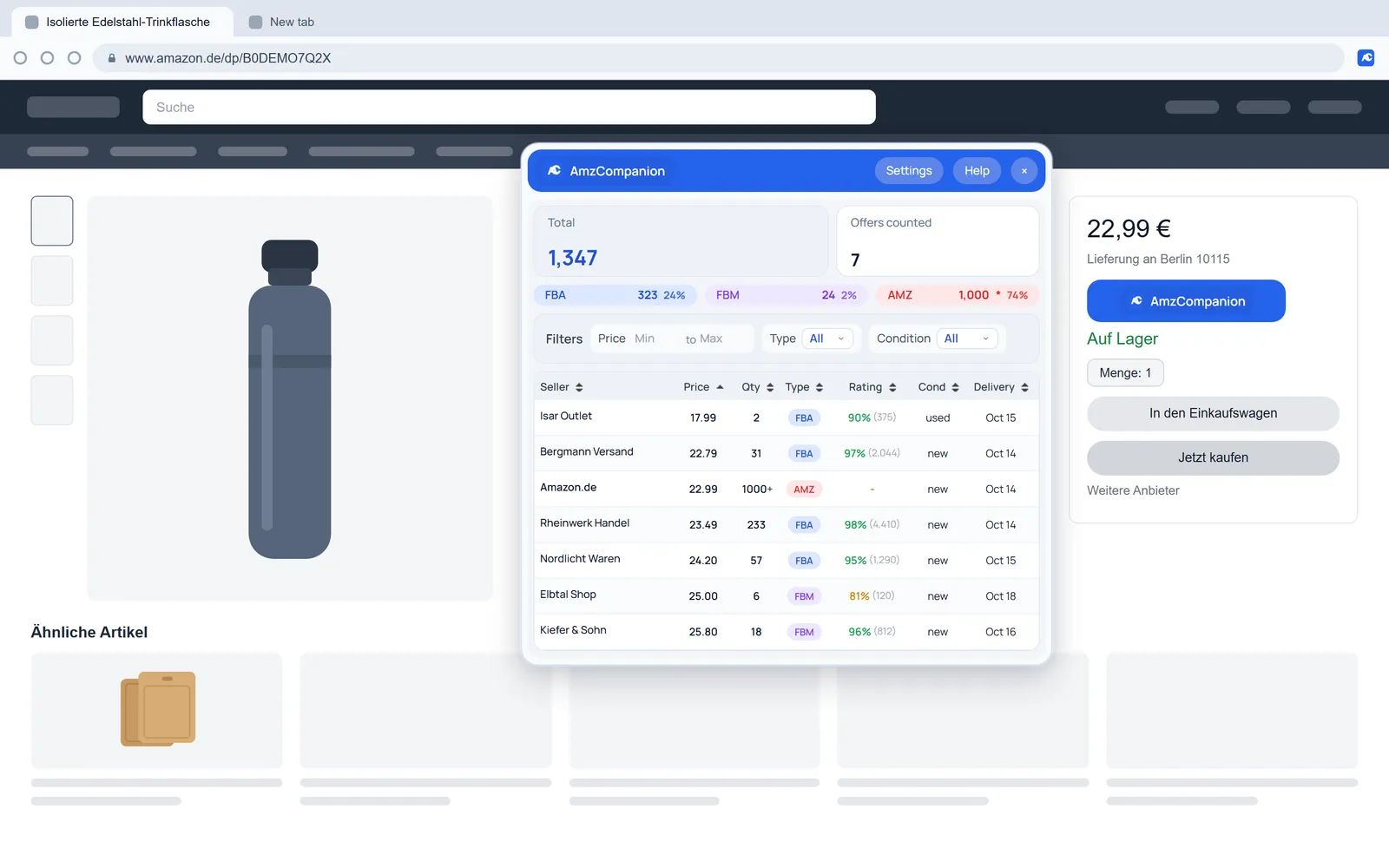Viewport: 1389px width, 868px height.
Task: Sort offers by Qty column arrows
Action: pos(770,387)
